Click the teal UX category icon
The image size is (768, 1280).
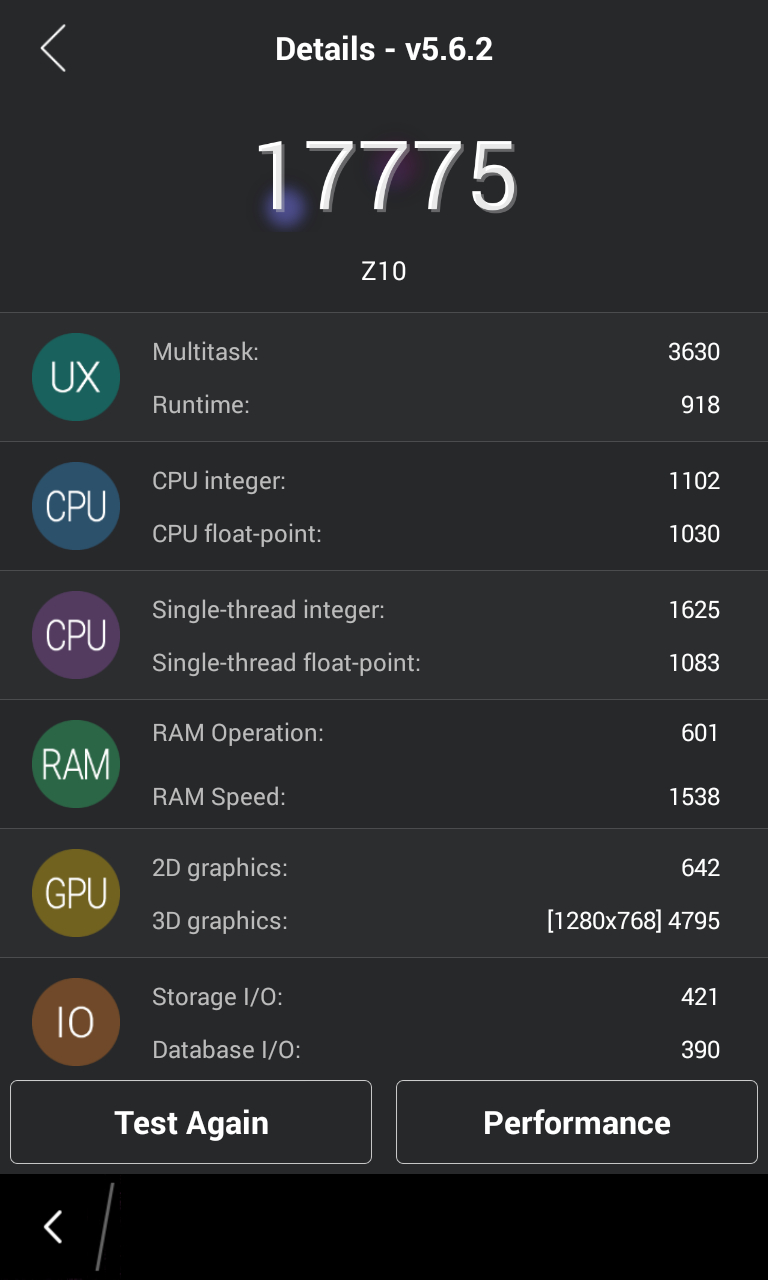(x=76, y=377)
